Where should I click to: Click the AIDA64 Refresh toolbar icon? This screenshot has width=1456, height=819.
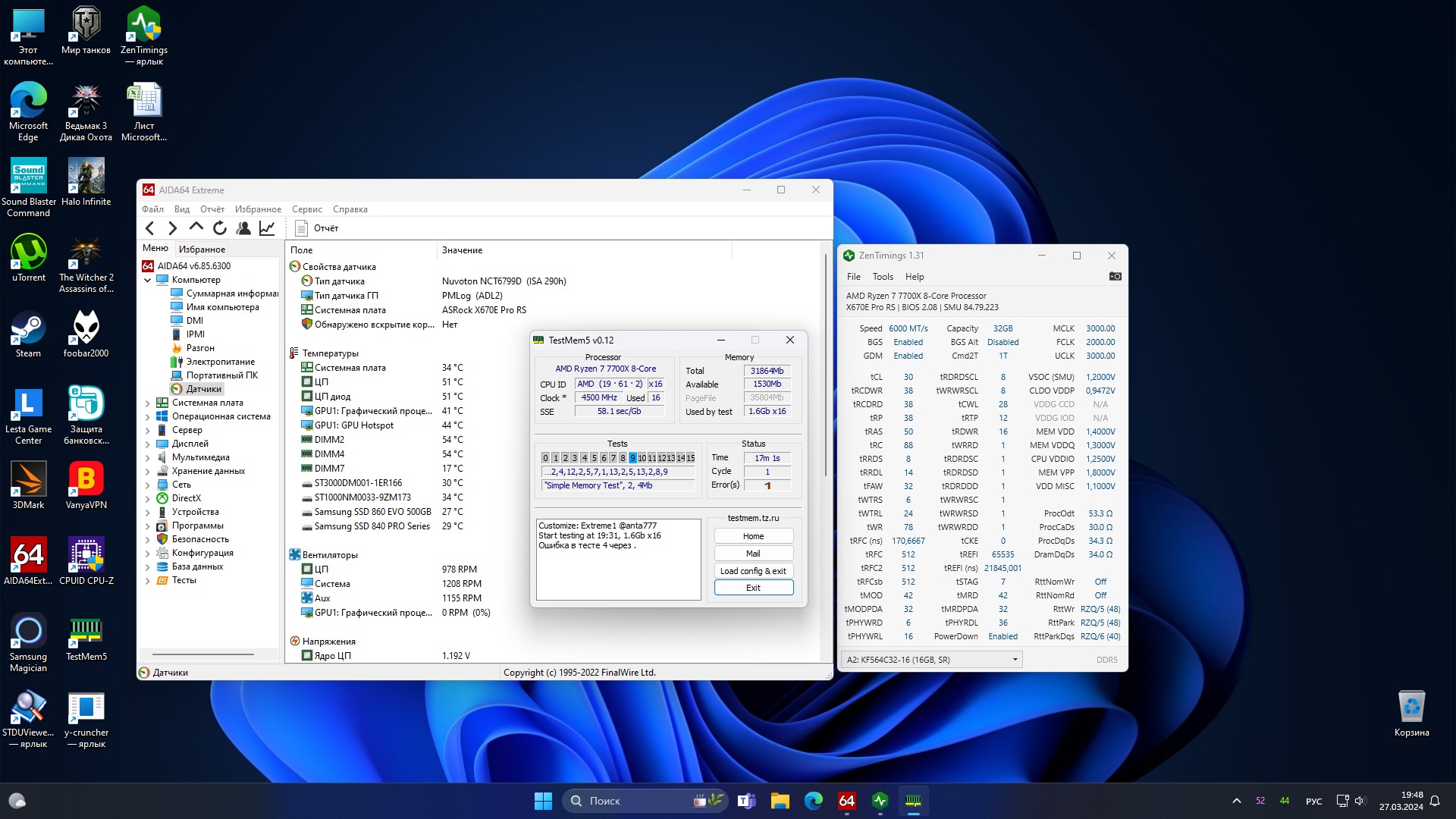pyautogui.click(x=220, y=228)
